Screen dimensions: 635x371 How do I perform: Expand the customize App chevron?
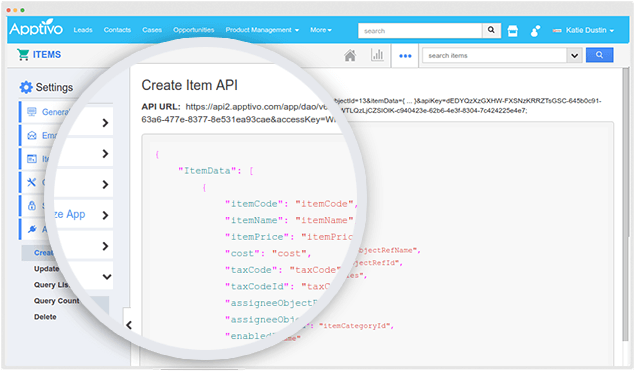click(x=105, y=215)
